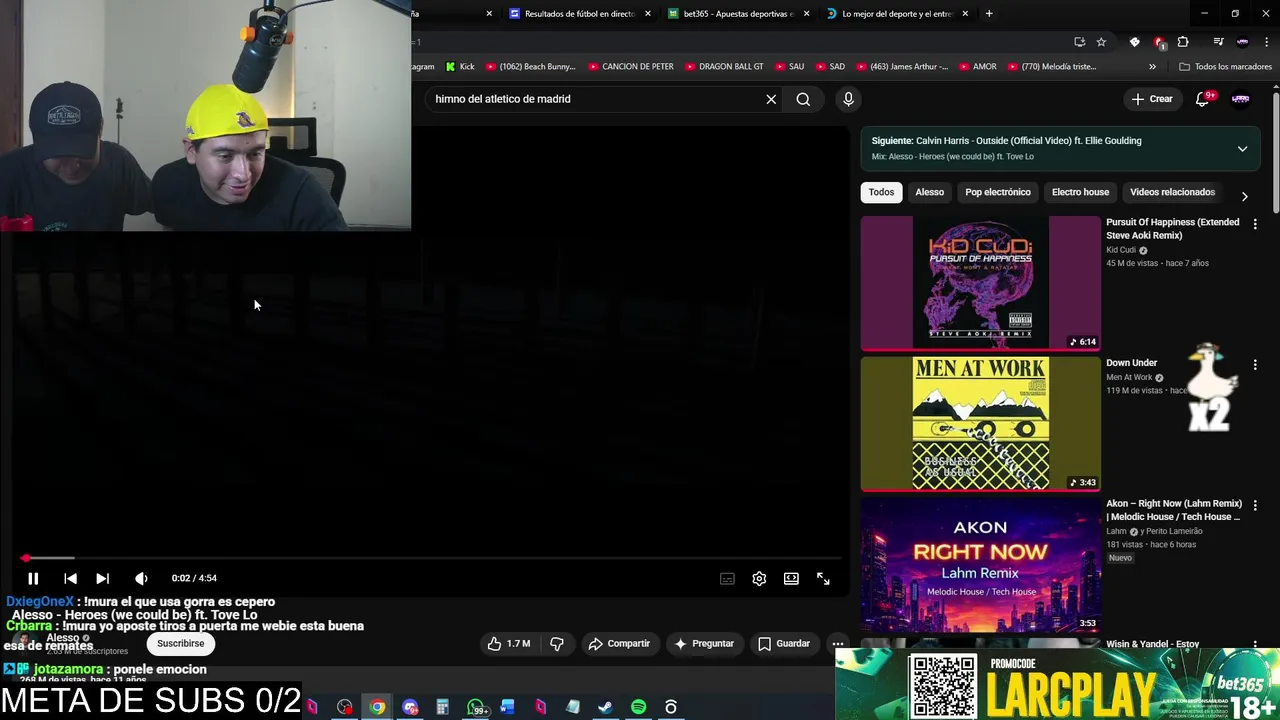Open Pursuit Of Happiness video thumbnail
Image resolution: width=1280 pixels, height=720 pixels.
pos(980,283)
